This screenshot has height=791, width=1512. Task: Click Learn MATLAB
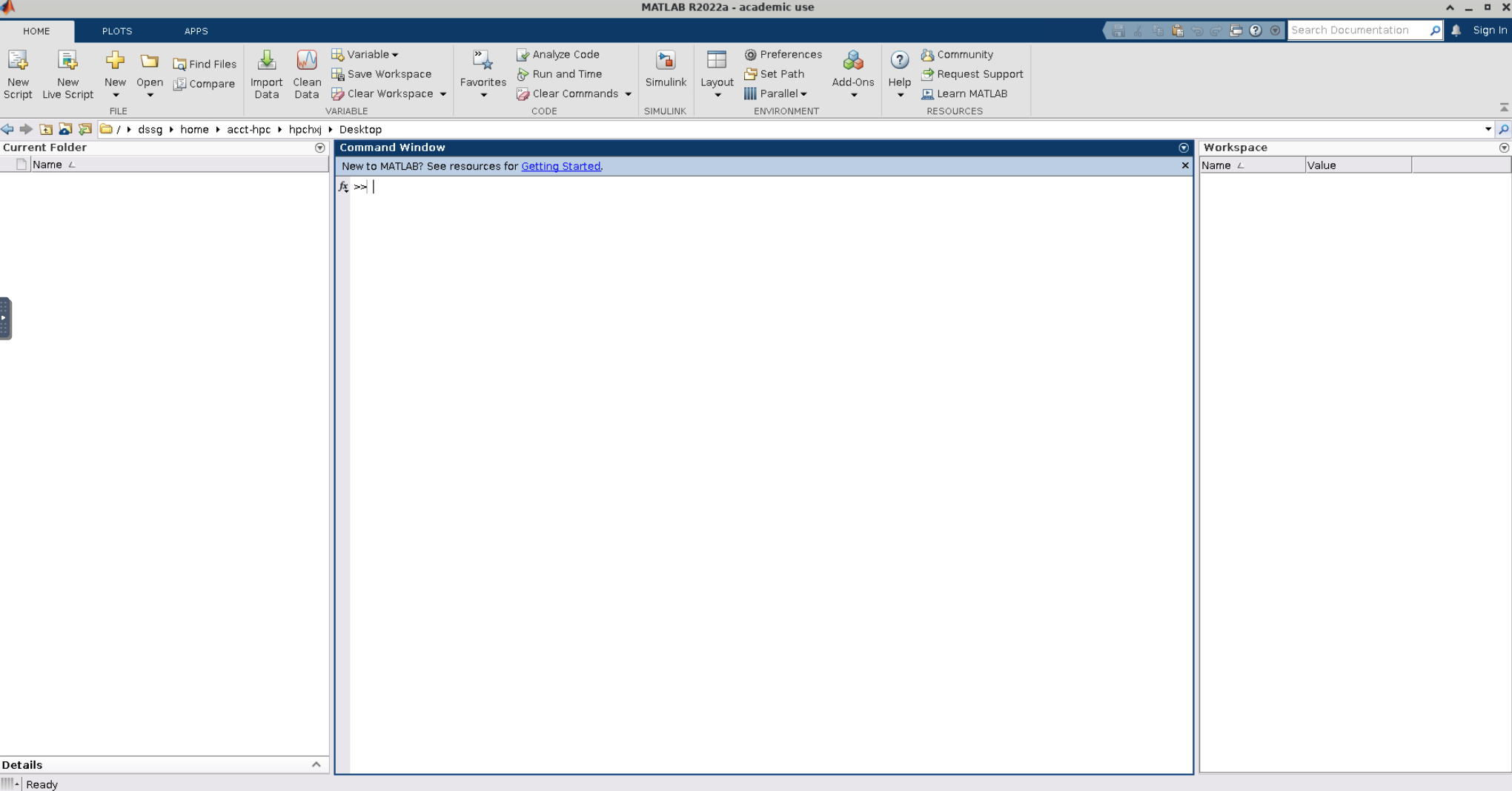click(964, 94)
